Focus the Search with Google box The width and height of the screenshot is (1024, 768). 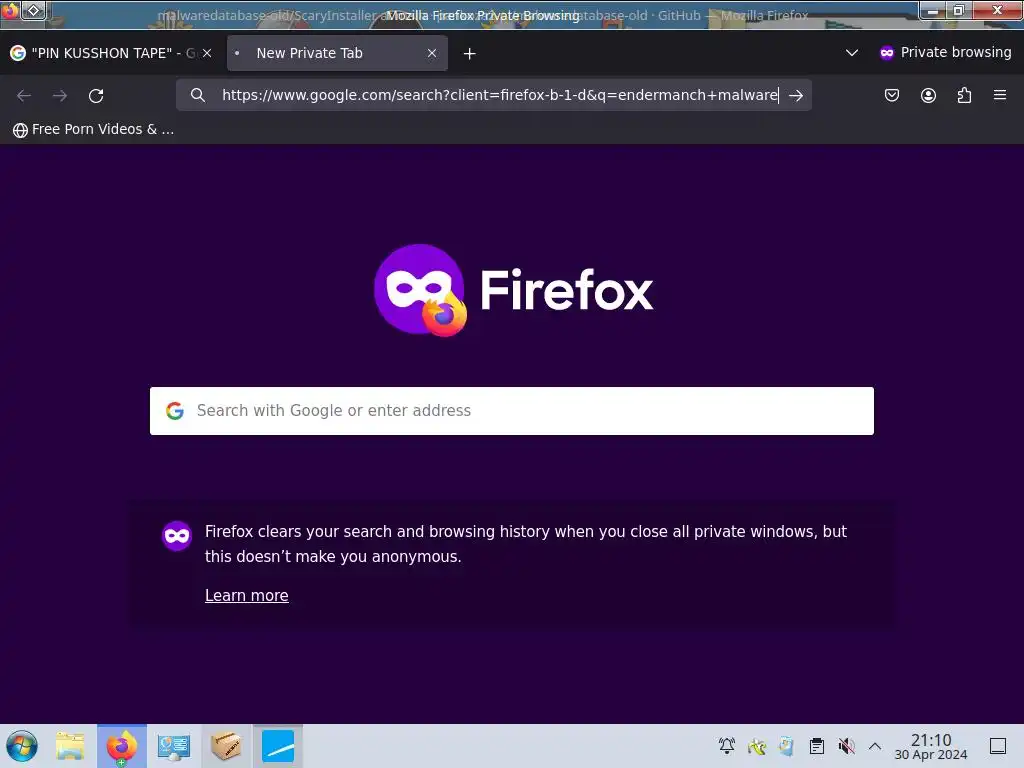512,411
